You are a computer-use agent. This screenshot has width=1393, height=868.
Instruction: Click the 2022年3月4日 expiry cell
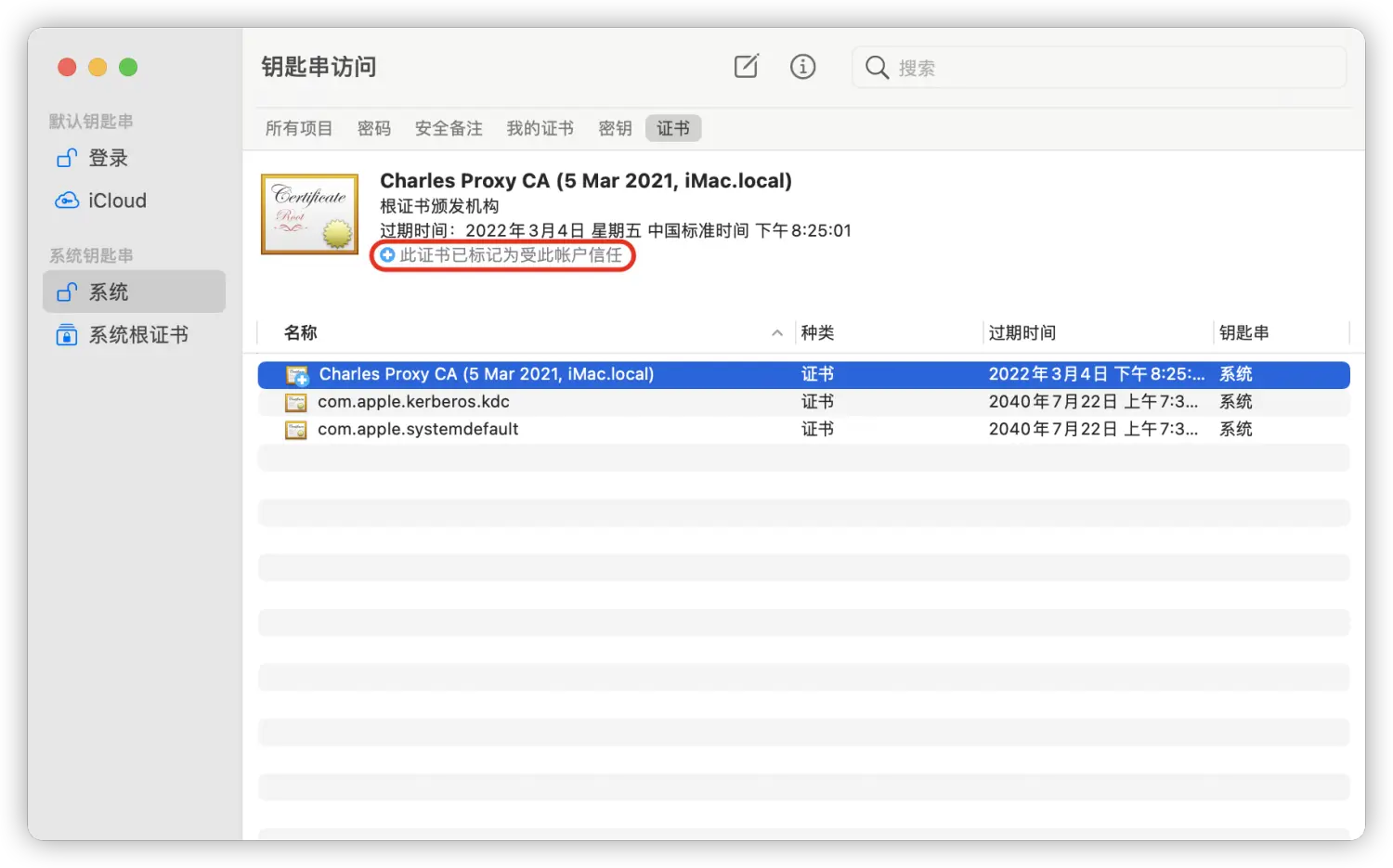point(1096,374)
